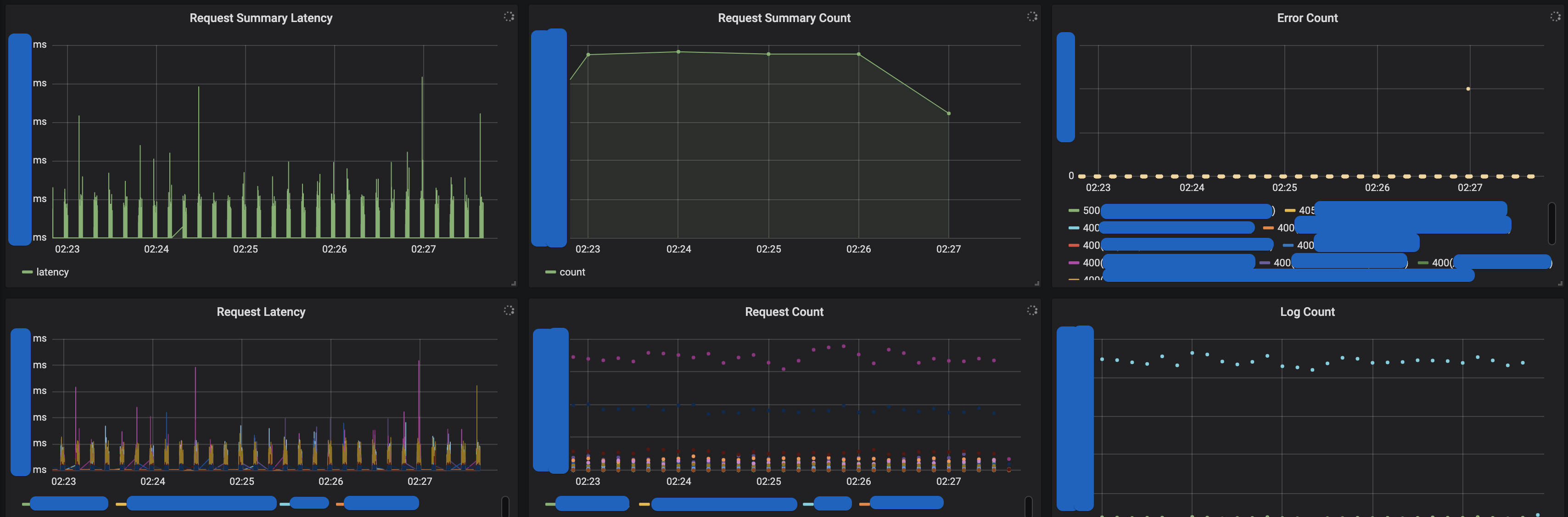1568x517 pixels.
Task: Click the Request Summary Latency loading spinner
Action: pyautogui.click(x=509, y=17)
